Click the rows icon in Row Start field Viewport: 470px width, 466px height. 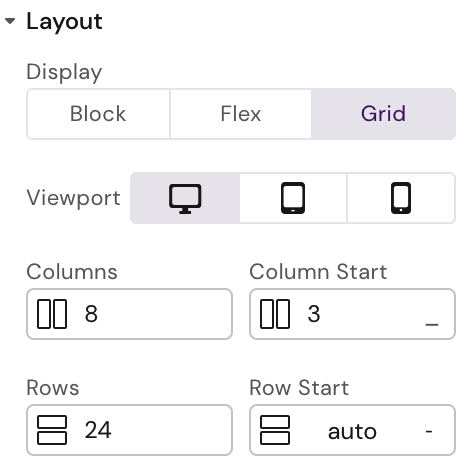[275, 430]
